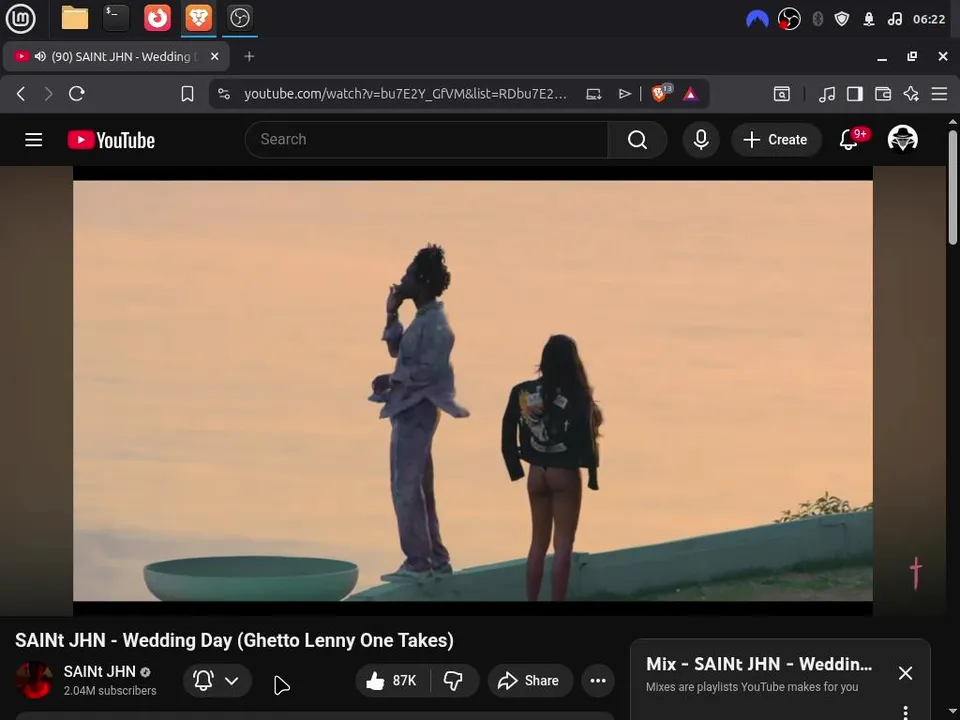This screenshot has height=720, width=960.
Task: Launch the Terminal from the panel
Action: 116,18
